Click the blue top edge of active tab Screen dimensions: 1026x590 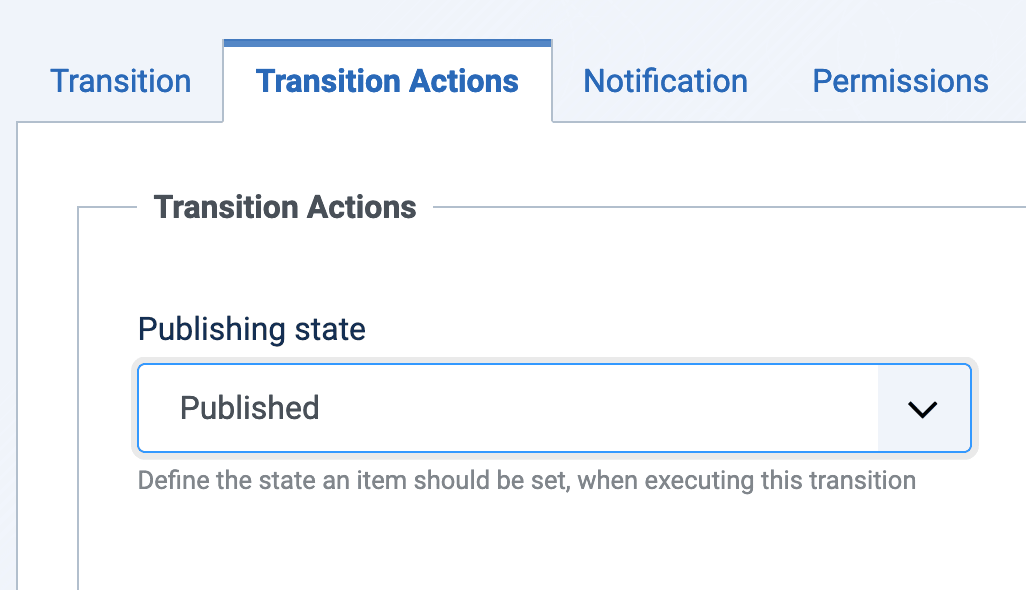pyautogui.click(x=387, y=43)
